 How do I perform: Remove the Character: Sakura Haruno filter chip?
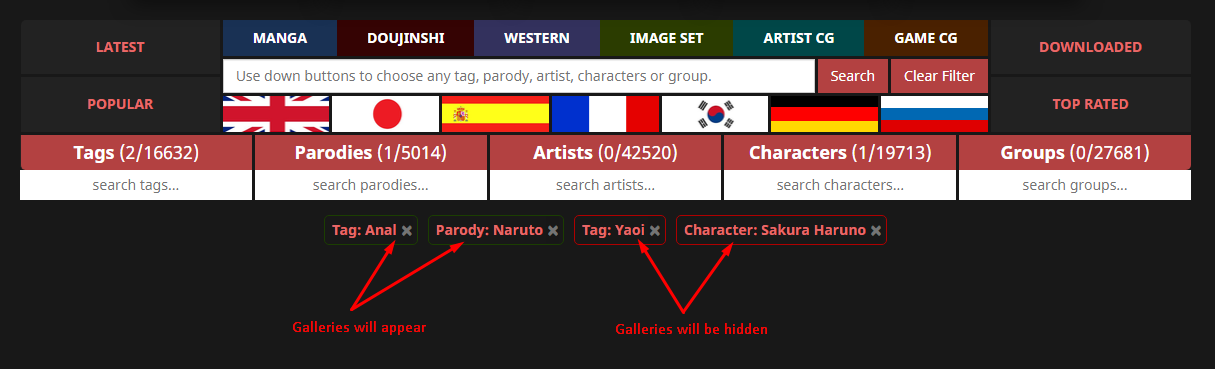[876, 230]
